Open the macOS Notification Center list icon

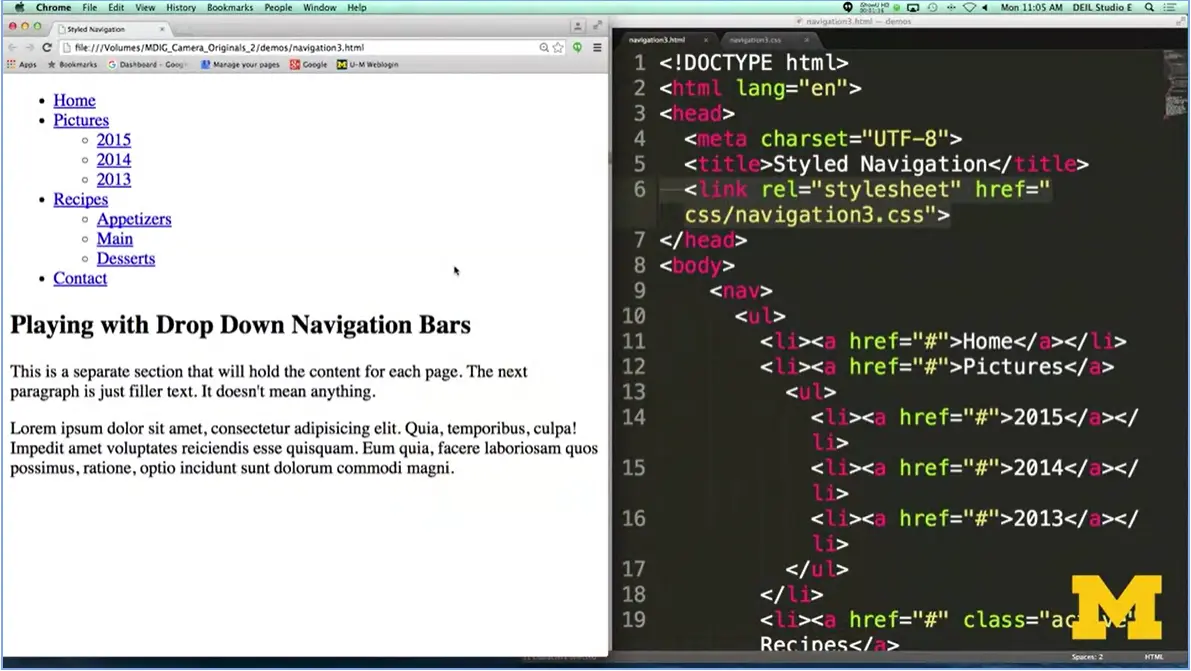coord(1171,7)
